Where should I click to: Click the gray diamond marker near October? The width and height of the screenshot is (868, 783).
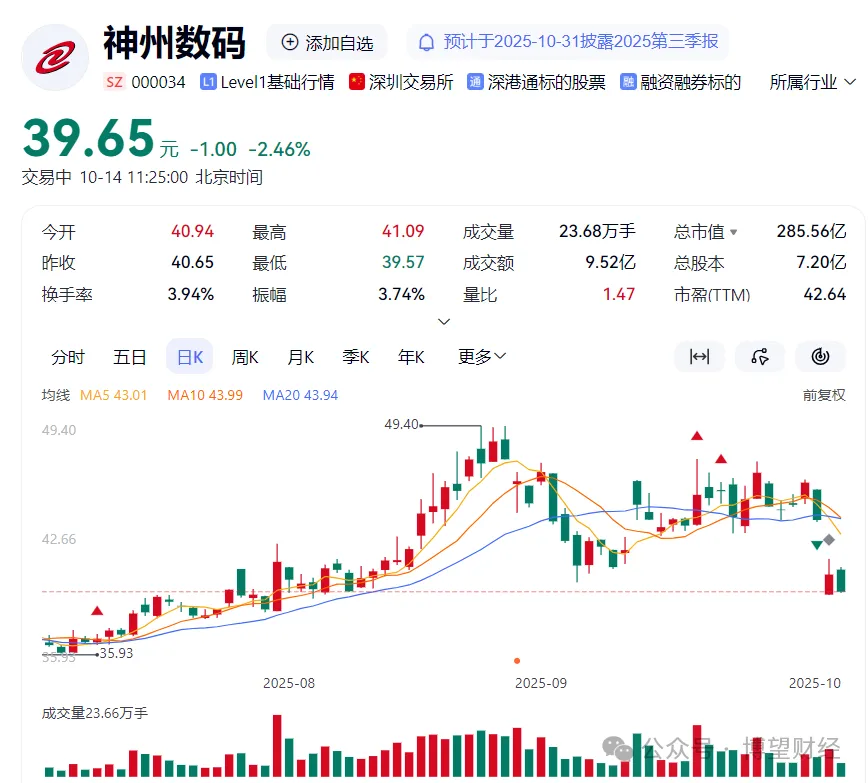point(829,539)
